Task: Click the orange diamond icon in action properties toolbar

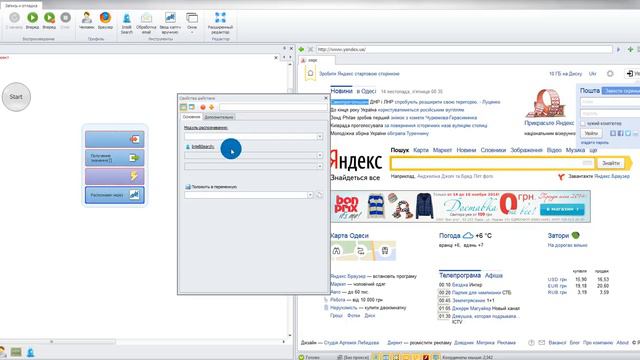Action: (x=211, y=107)
